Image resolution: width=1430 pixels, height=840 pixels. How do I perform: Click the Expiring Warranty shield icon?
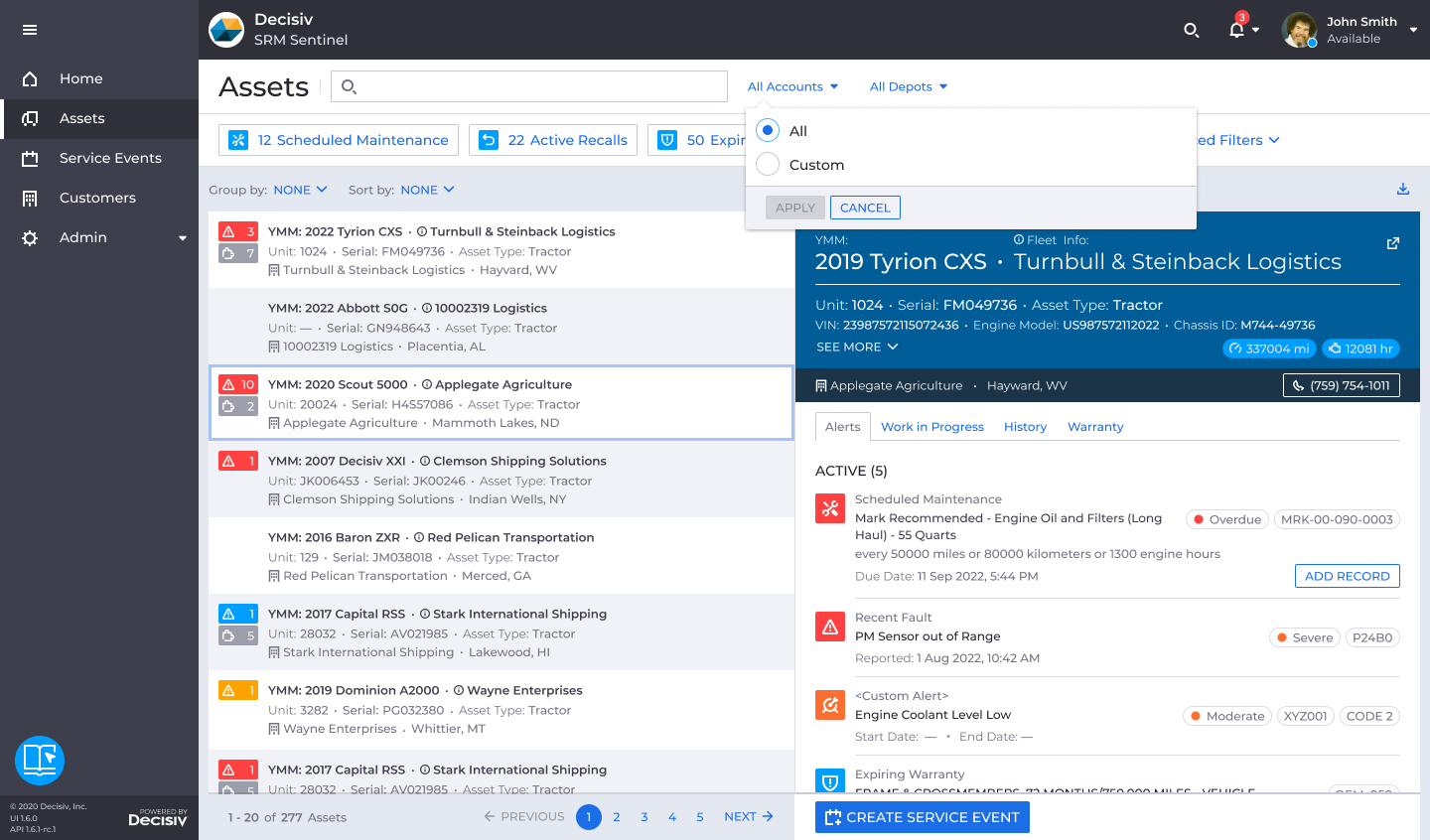point(830,780)
